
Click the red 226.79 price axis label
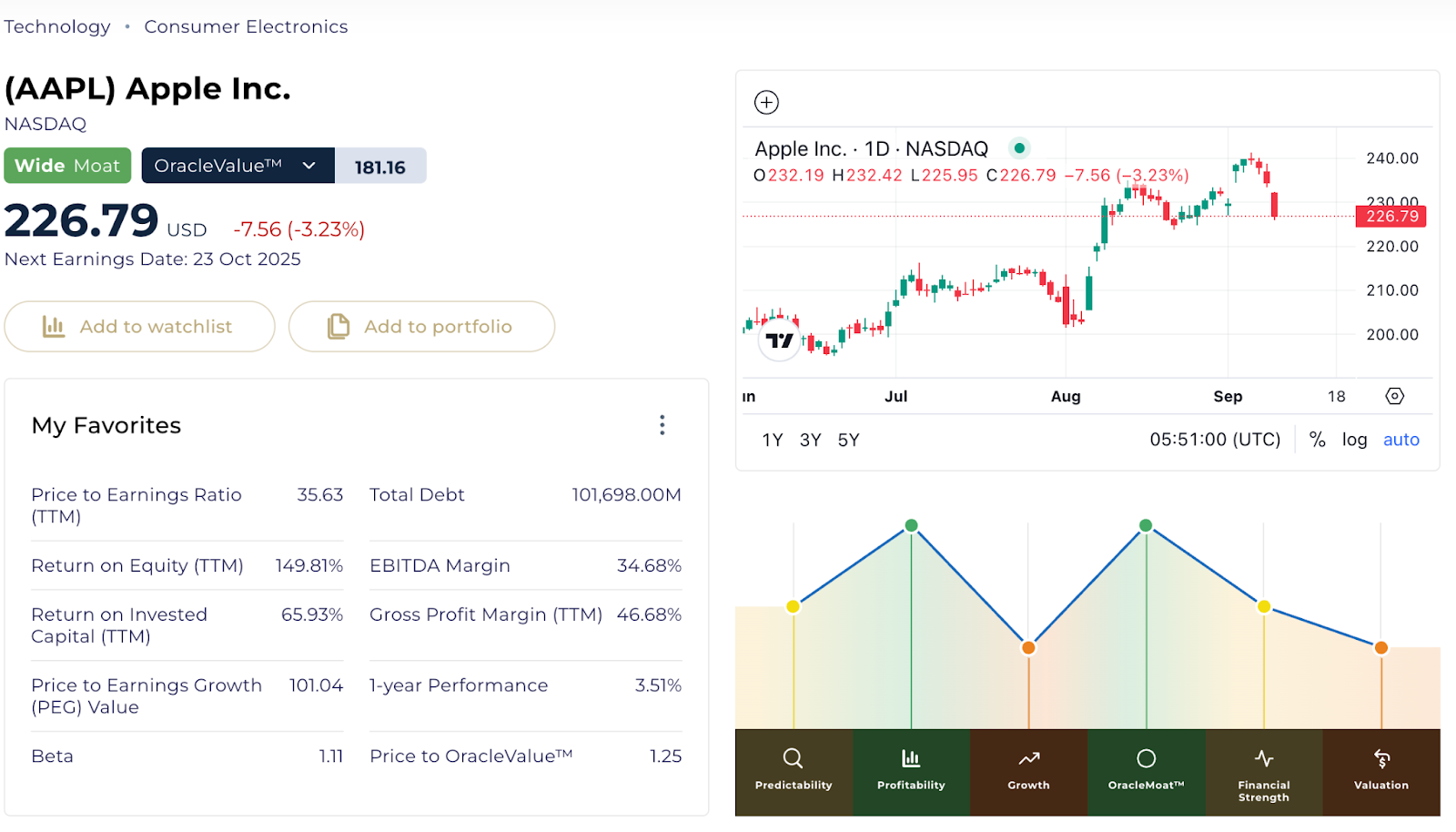1390,216
